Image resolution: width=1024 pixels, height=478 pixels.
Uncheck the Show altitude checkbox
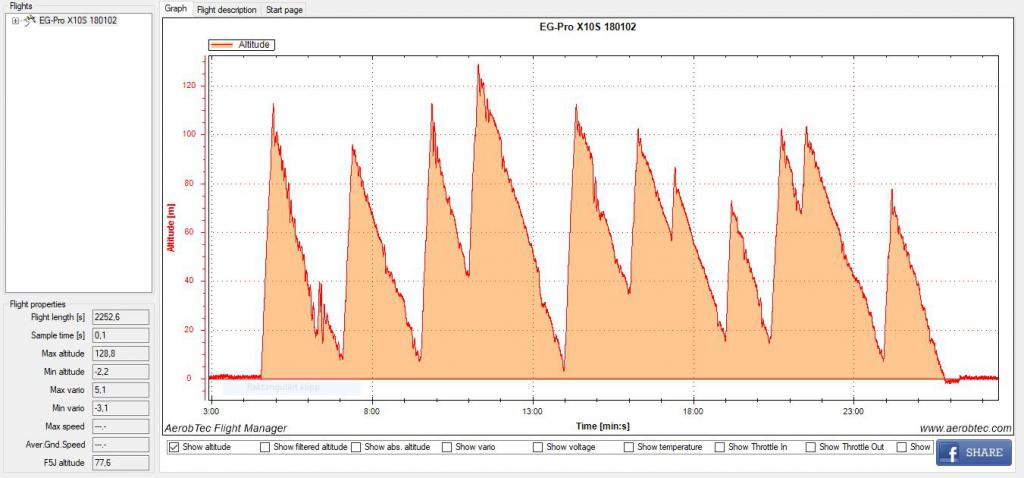click(174, 447)
